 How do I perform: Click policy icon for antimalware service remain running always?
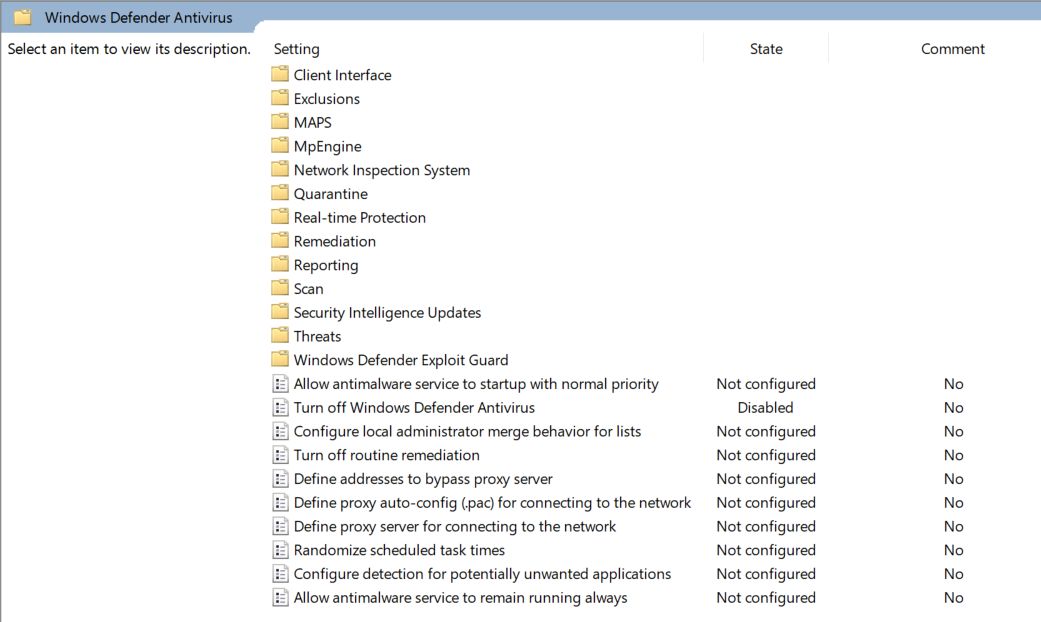pyautogui.click(x=281, y=597)
